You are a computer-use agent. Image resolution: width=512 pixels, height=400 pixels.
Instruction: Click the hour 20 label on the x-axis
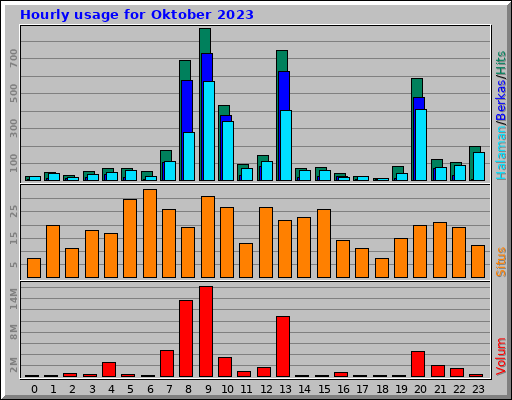[420, 389]
